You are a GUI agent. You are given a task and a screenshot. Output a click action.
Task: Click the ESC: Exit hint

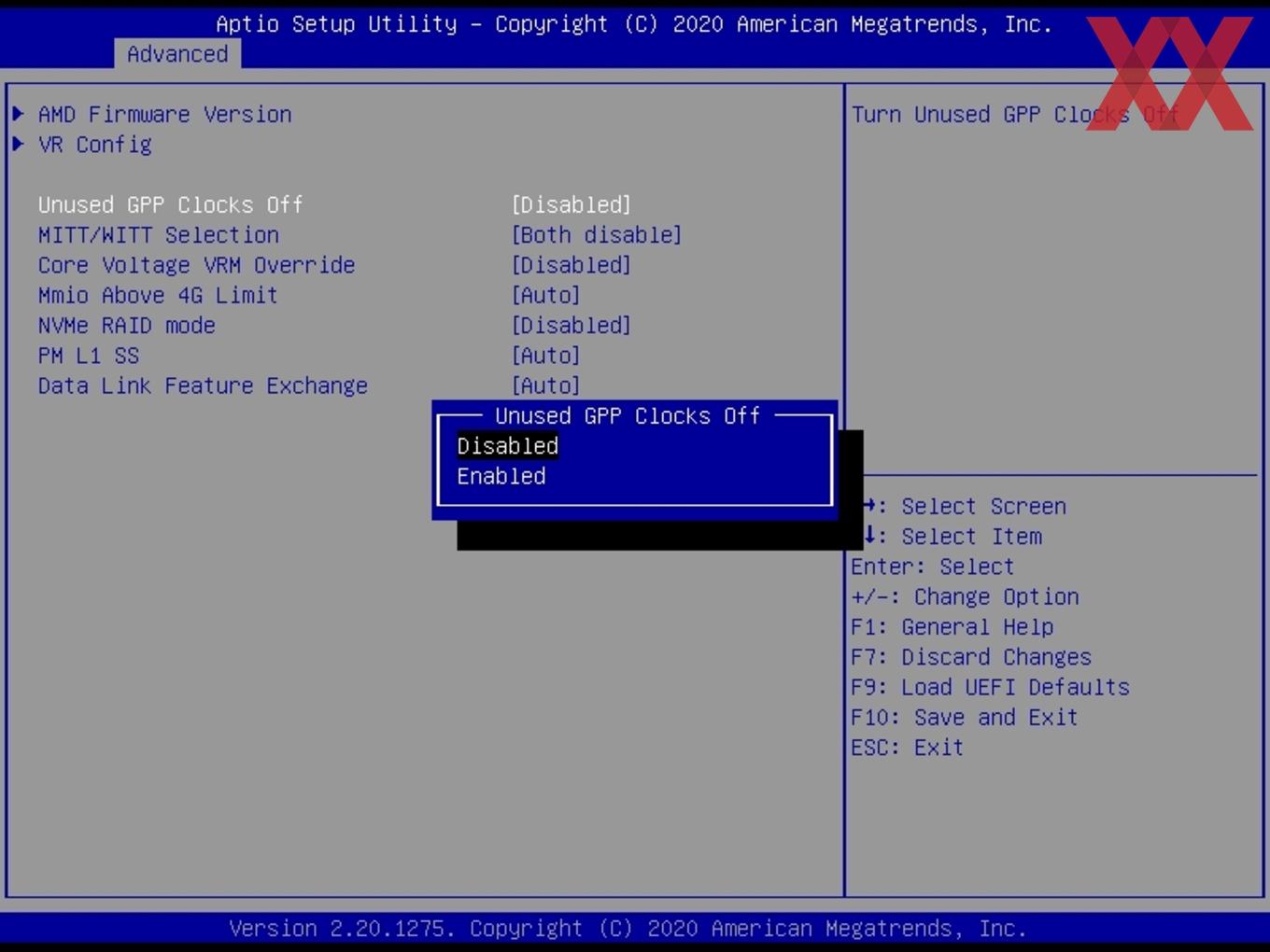(x=907, y=748)
